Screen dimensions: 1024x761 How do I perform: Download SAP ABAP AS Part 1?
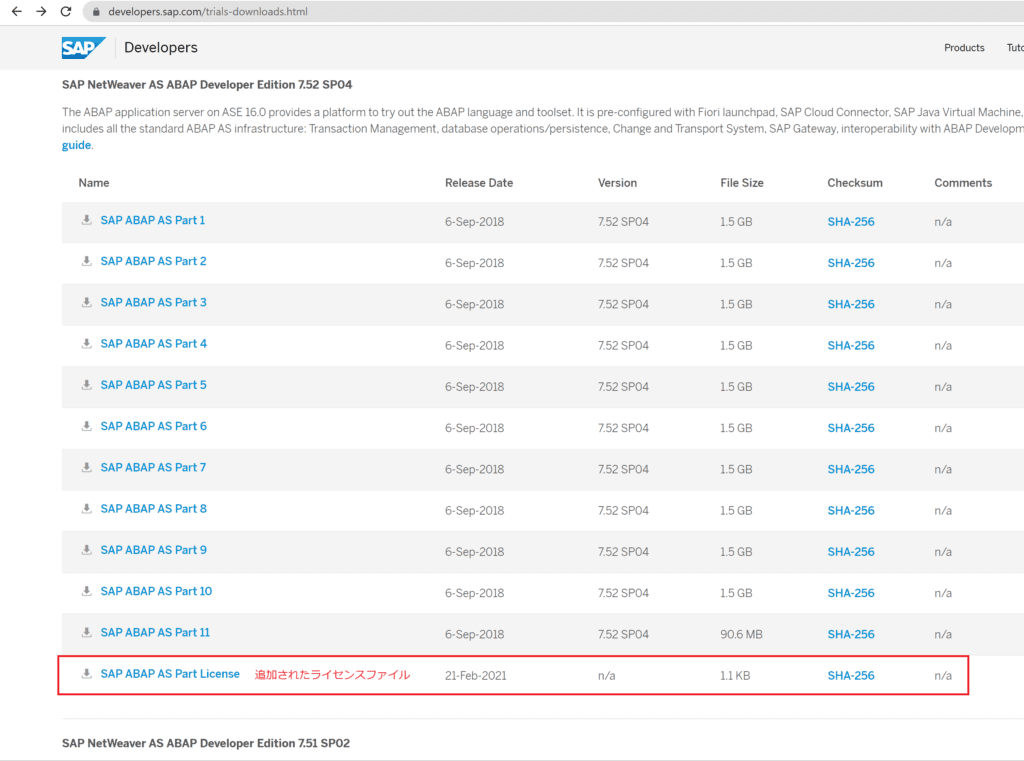[x=153, y=220]
